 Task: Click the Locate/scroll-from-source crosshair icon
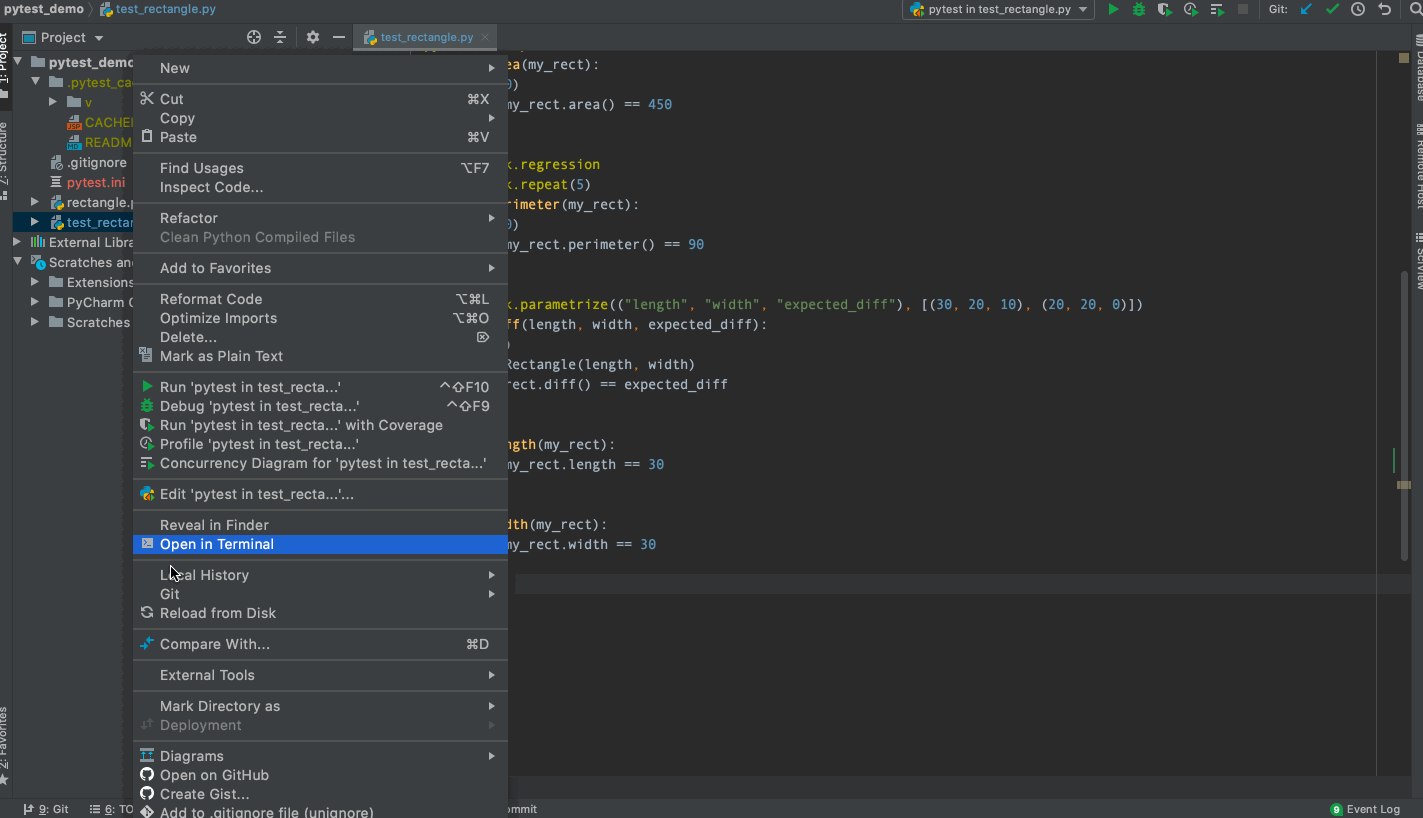pyautogui.click(x=254, y=37)
